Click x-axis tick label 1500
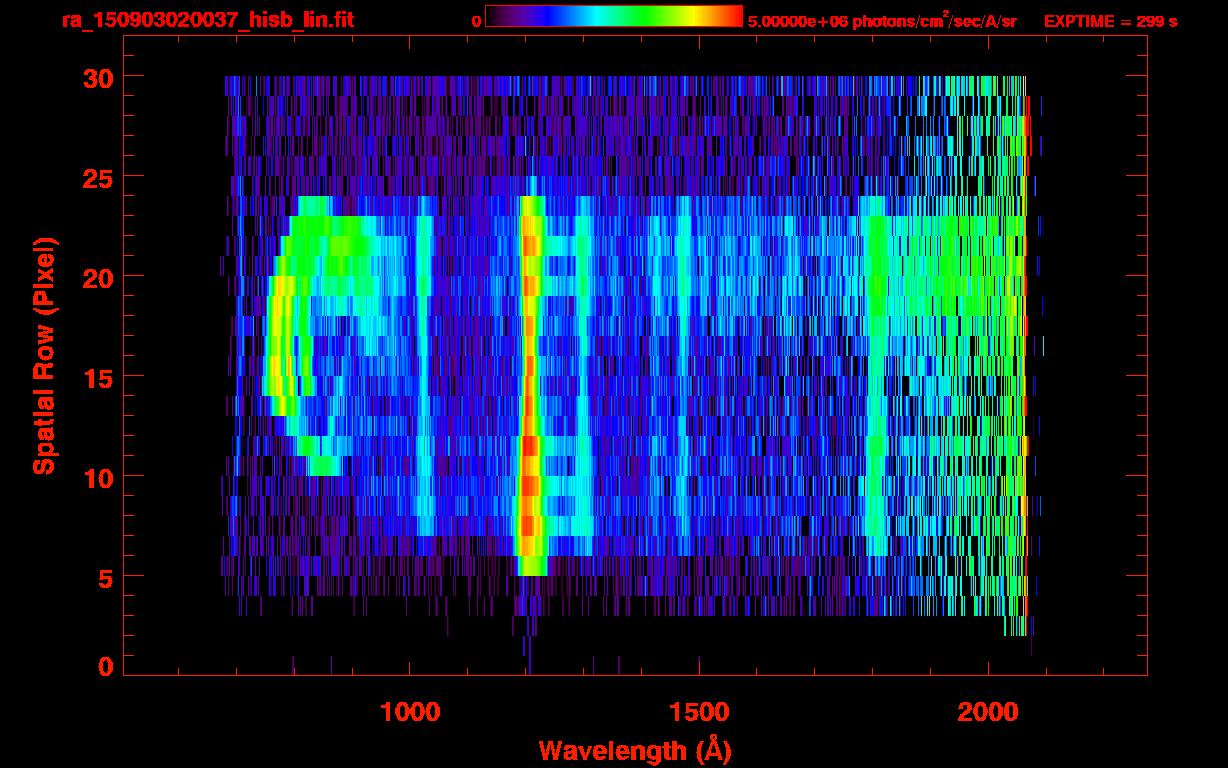 pyautogui.click(x=699, y=712)
